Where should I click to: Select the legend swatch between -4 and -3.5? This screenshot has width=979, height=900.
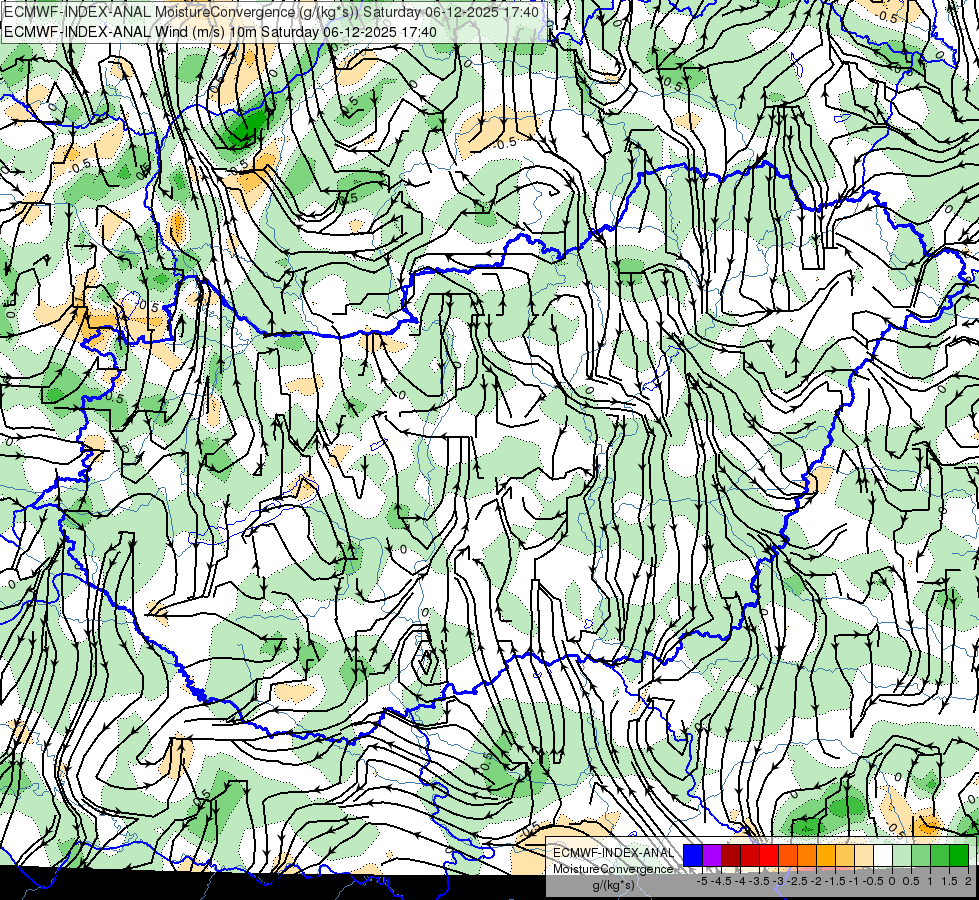750,855
